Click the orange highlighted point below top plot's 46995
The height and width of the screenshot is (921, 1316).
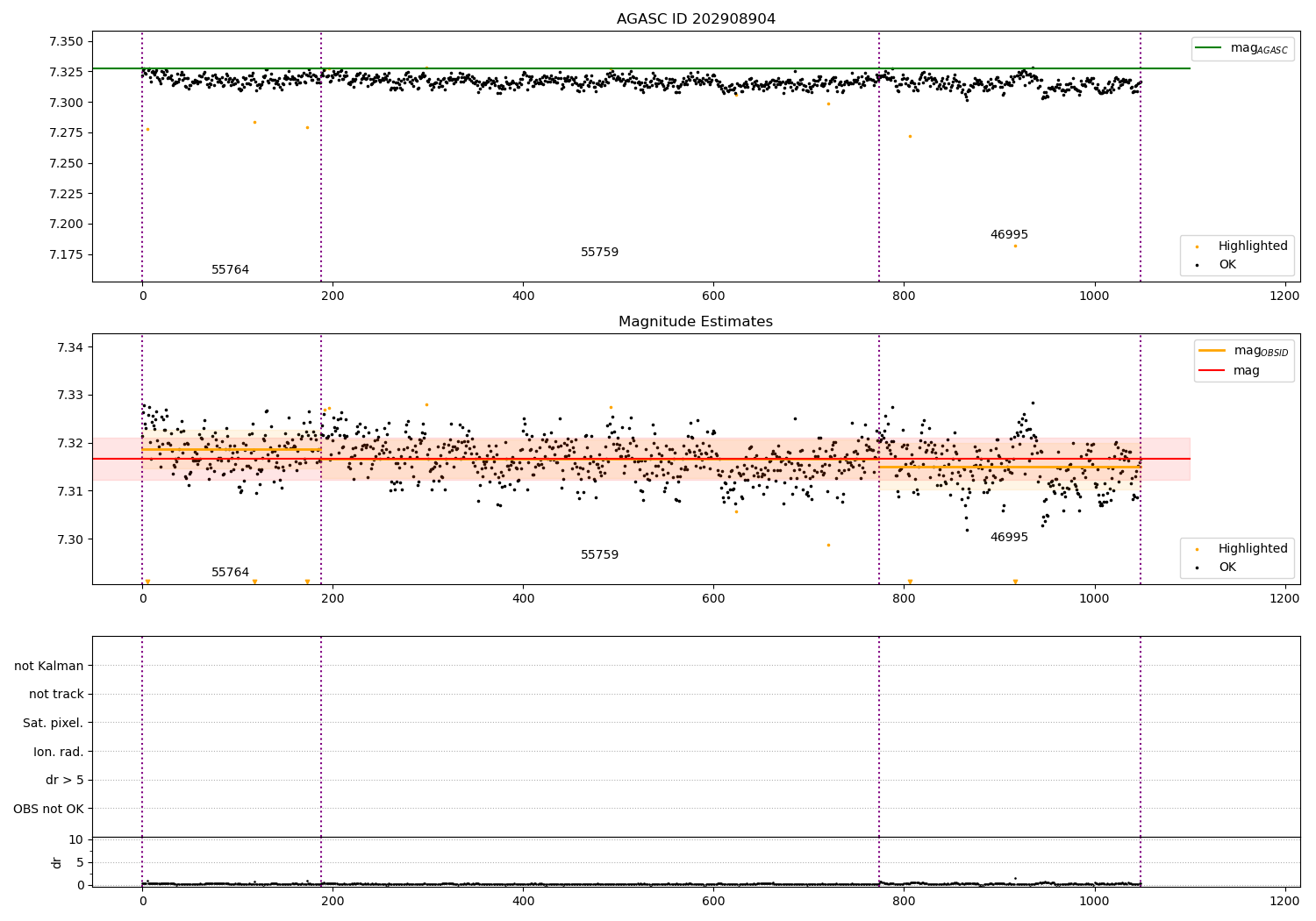point(1015,246)
